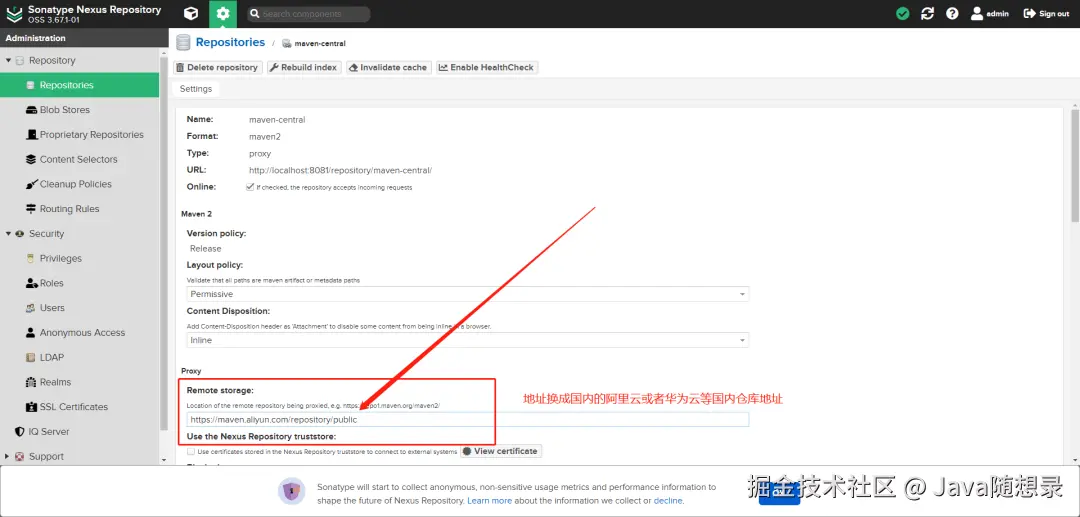This screenshot has width=1080, height=517.
Task: Click Enable HealthCheck button
Action: click(487, 67)
